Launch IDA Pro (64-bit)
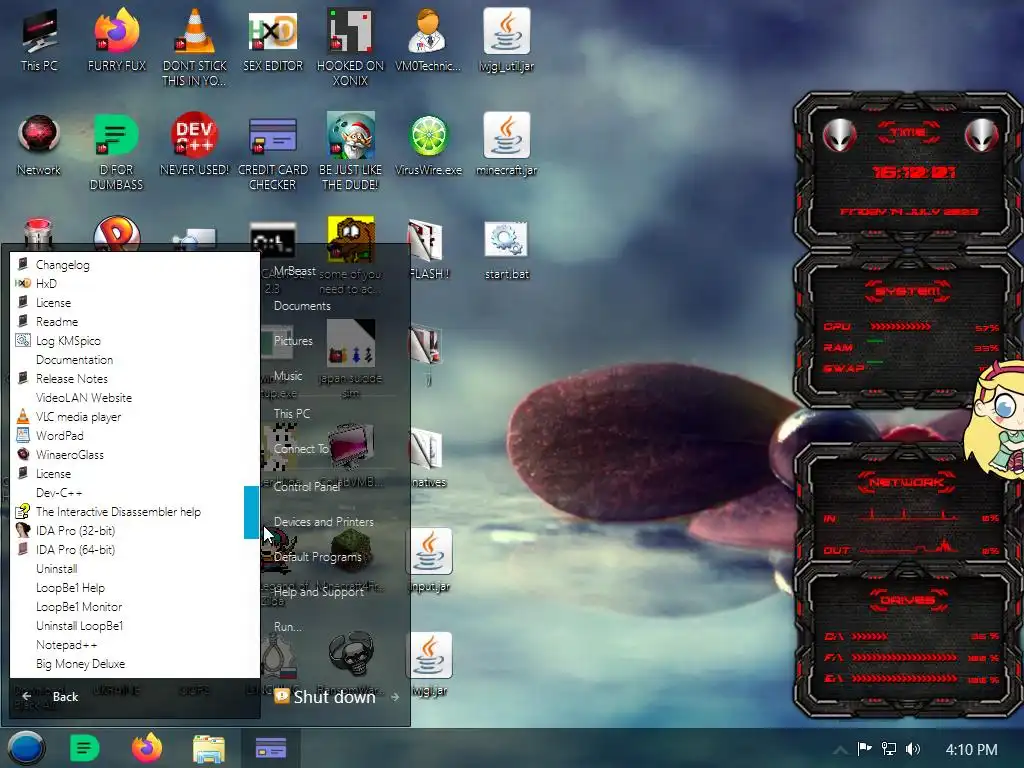 tap(135, 549)
